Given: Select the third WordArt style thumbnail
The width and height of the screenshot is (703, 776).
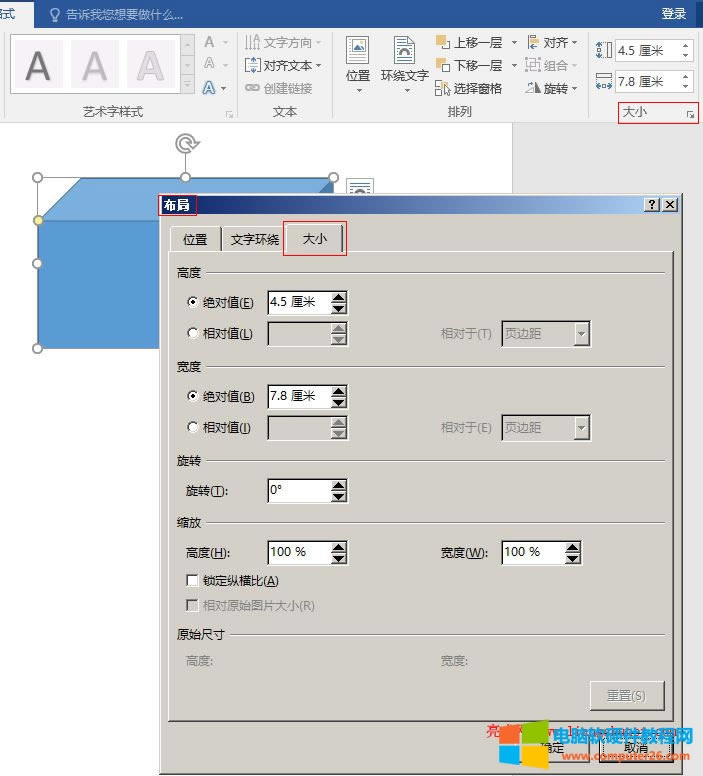Looking at the screenshot, I should pos(151,65).
